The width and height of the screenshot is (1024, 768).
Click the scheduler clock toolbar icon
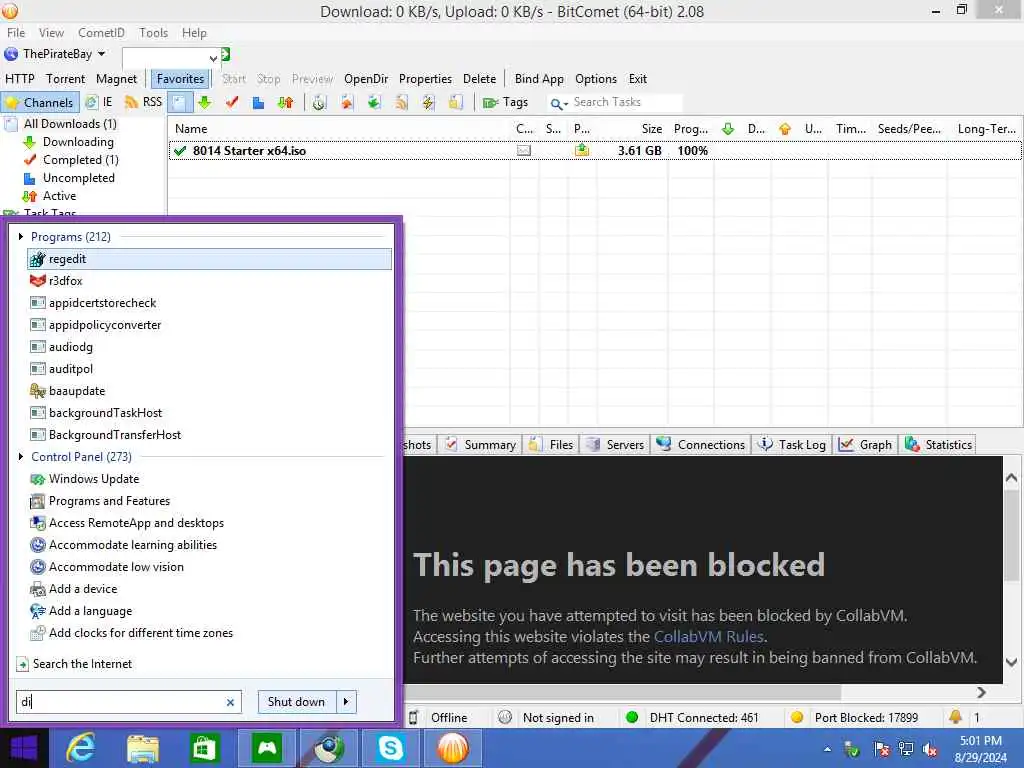pyautogui.click(x=319, y=103)
